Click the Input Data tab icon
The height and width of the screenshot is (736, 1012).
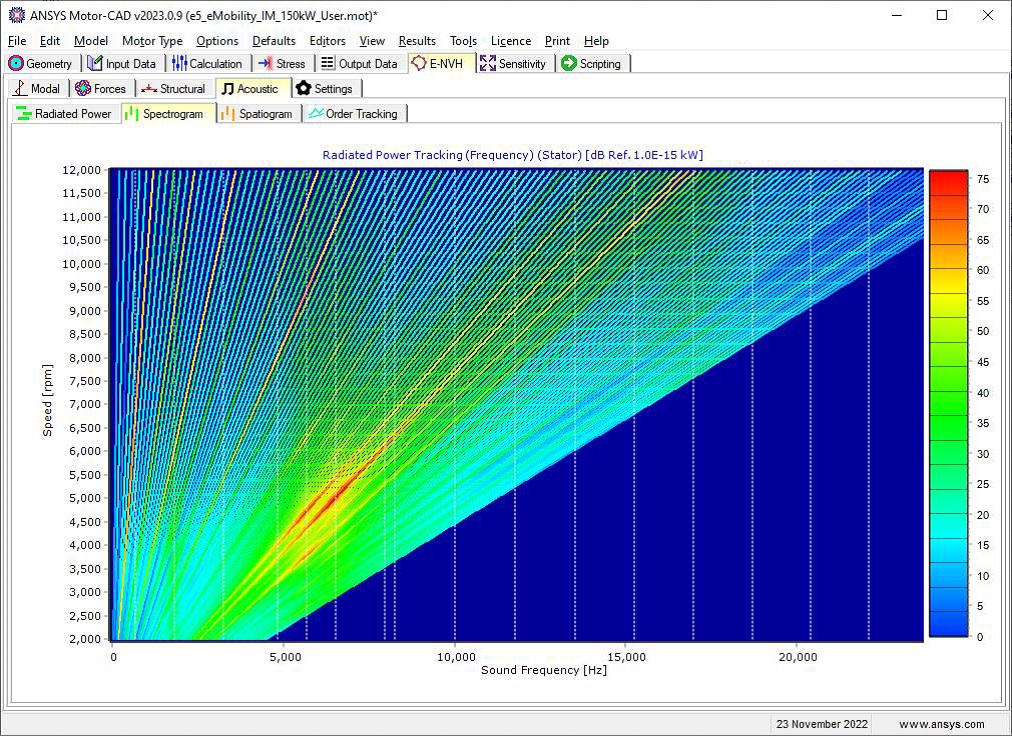(x=95, y=63)
